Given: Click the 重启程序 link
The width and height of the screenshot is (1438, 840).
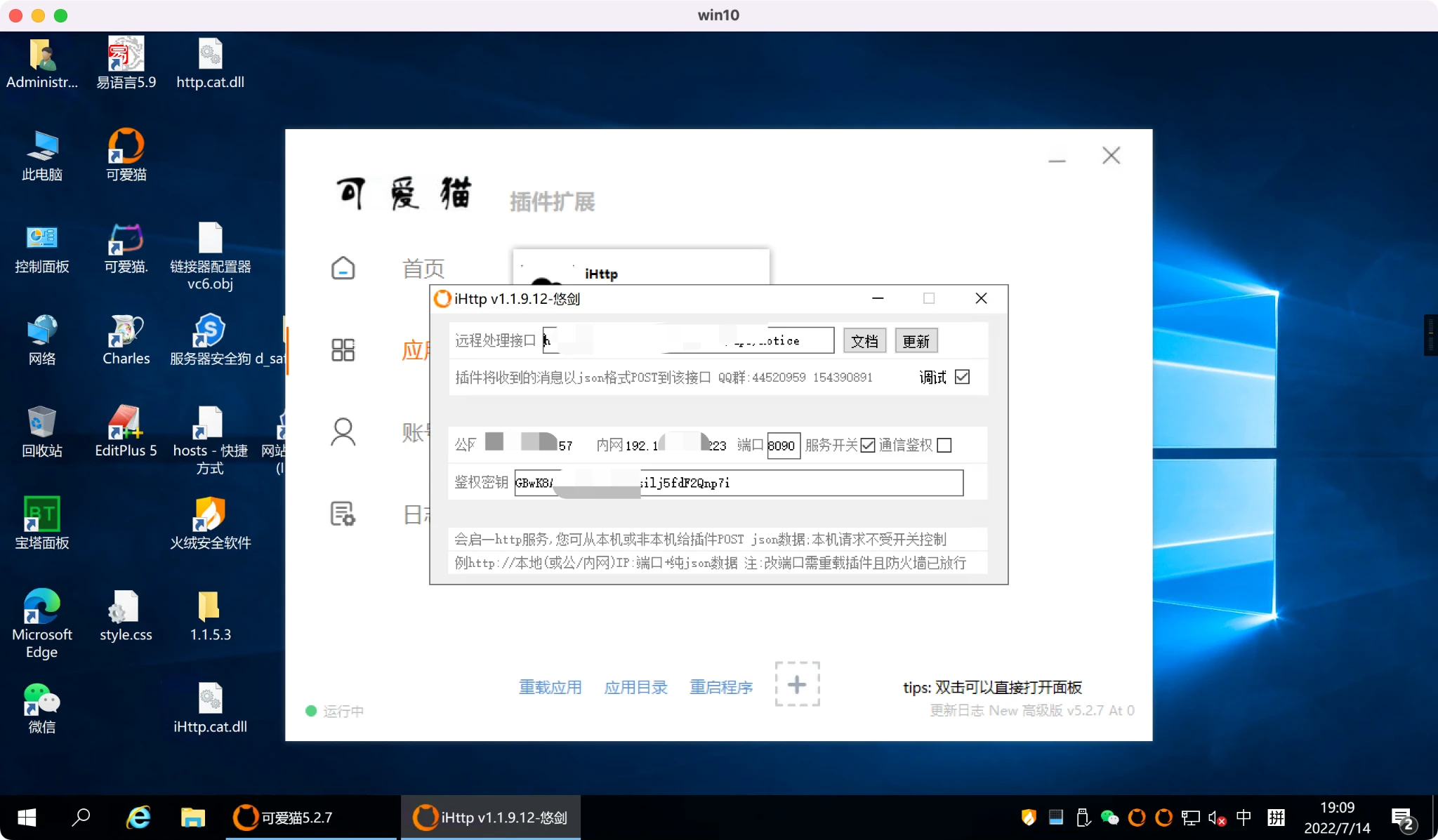Looking at the screenshot, I should (721, 687).
